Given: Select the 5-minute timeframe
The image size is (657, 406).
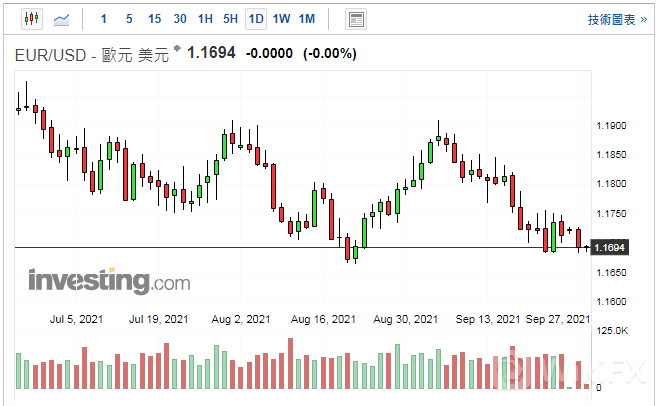Looking at the screenshot, I should click(128, 19).
